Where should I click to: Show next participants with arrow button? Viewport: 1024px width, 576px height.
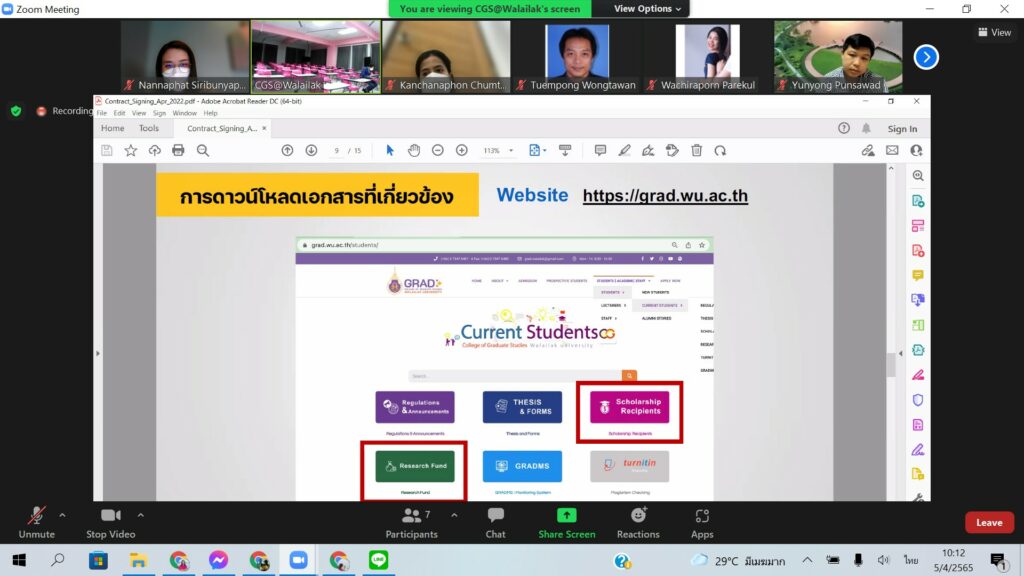pyautogui.click(x=925, y=57)
